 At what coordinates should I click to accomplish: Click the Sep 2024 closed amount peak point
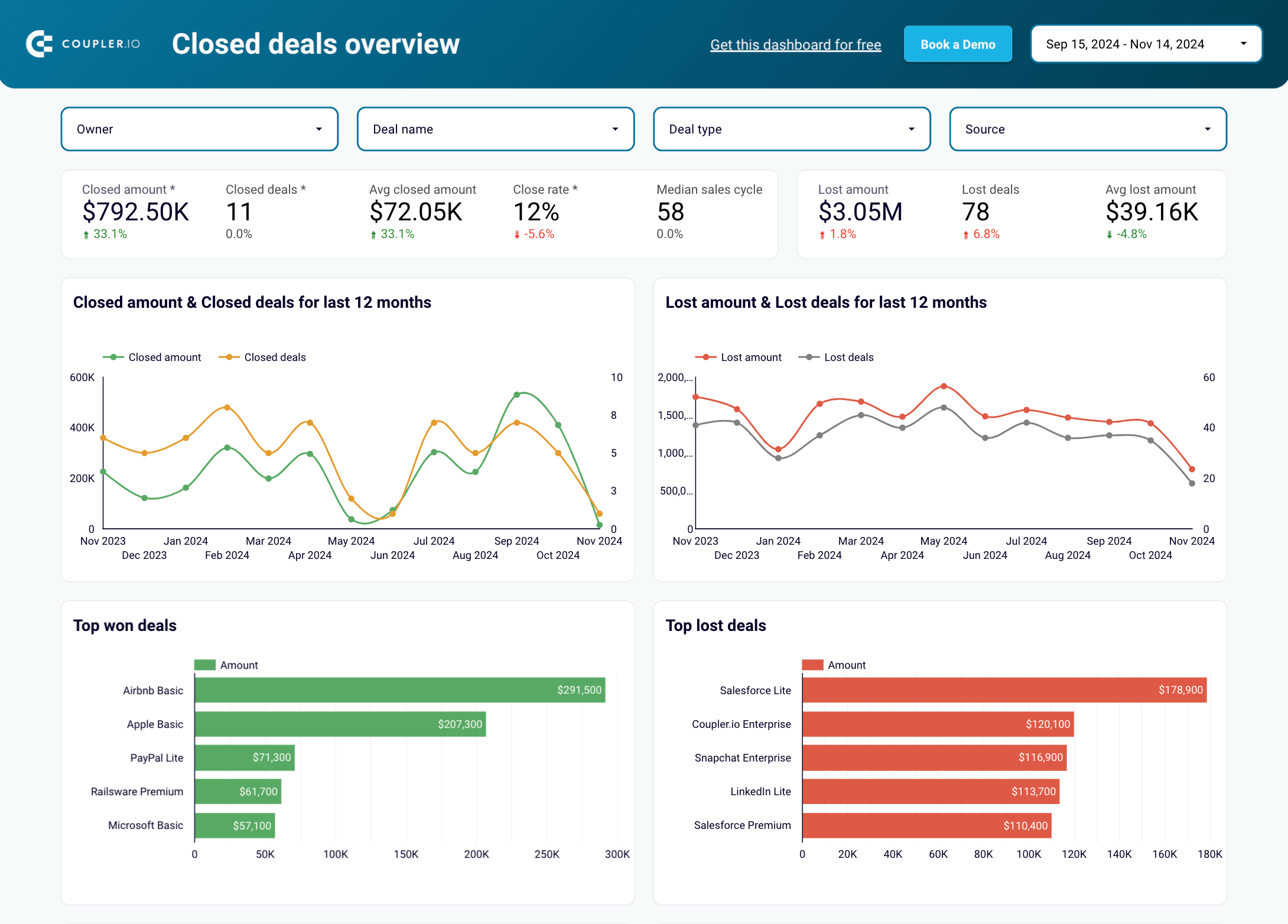[516, 395]
